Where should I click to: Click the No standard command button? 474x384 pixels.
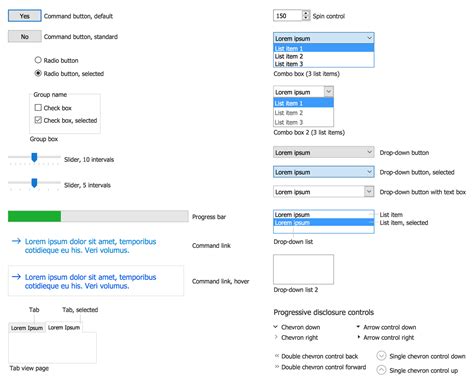coord(25,36)
